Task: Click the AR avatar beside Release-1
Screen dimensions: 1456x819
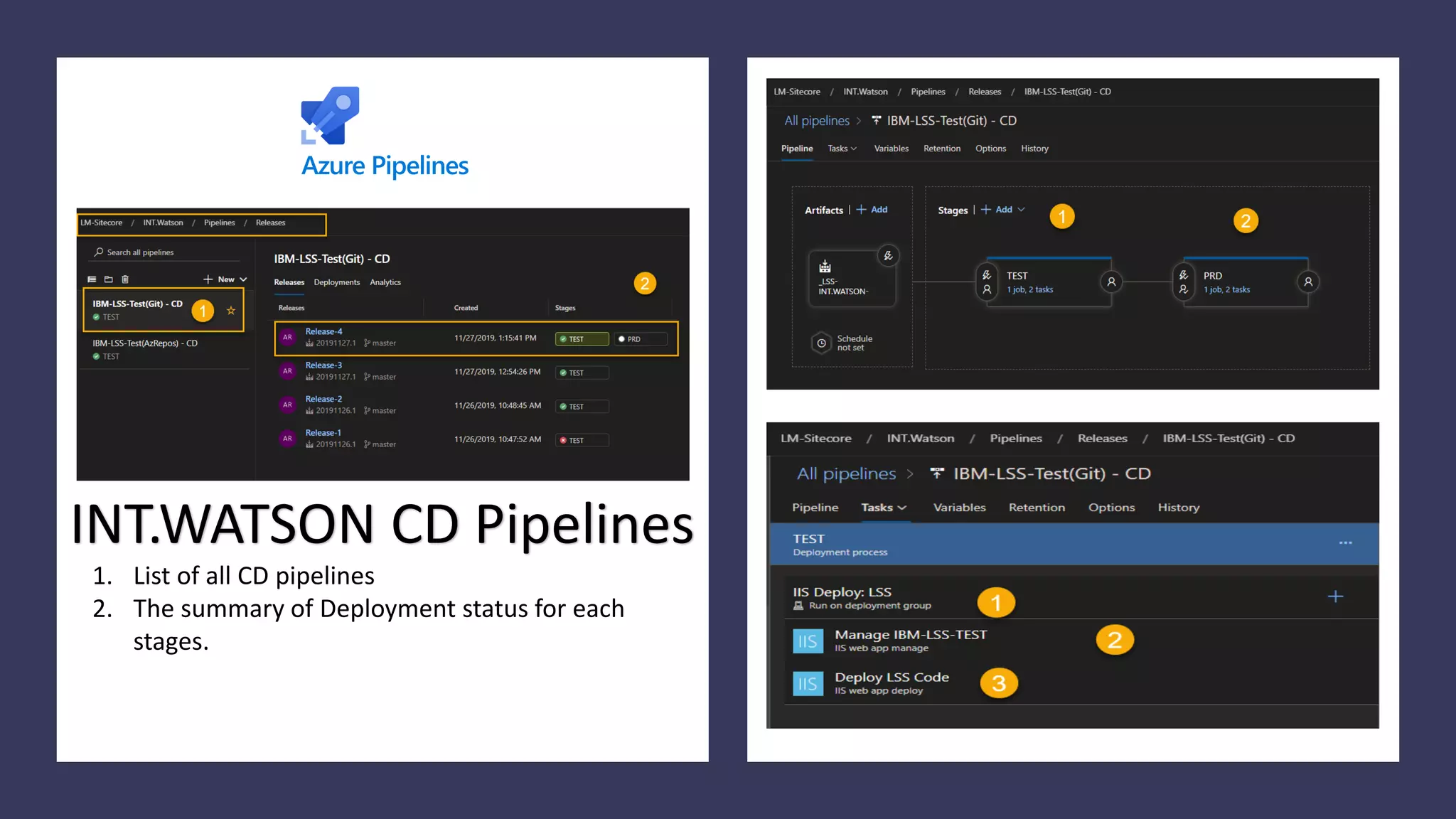Action: point(287,439)
